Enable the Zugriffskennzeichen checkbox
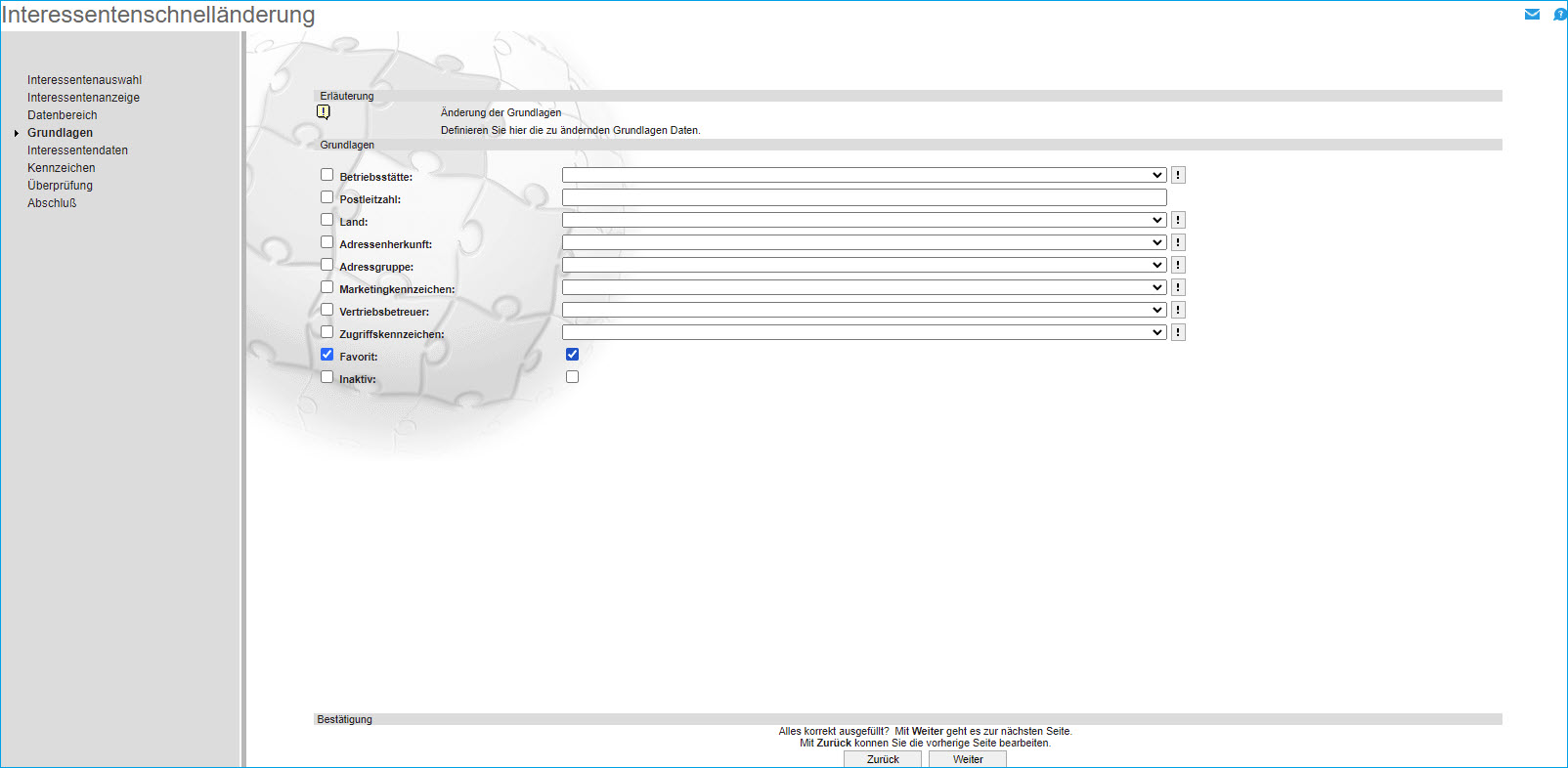The height and width of the screenshot is (768, 1568). click(x=327, y=332)
